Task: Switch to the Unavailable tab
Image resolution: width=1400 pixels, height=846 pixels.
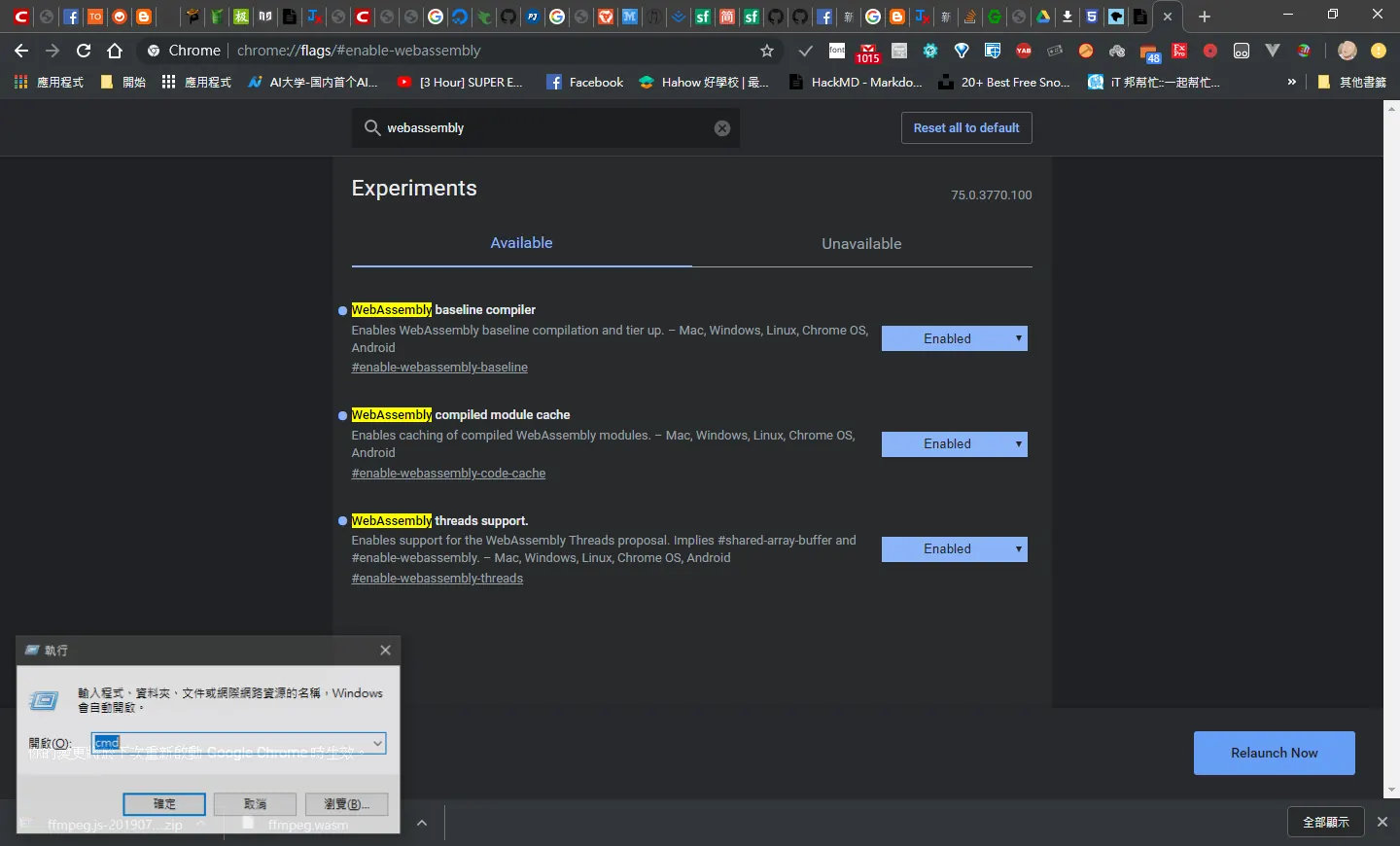Action: [x=861, y=244]
